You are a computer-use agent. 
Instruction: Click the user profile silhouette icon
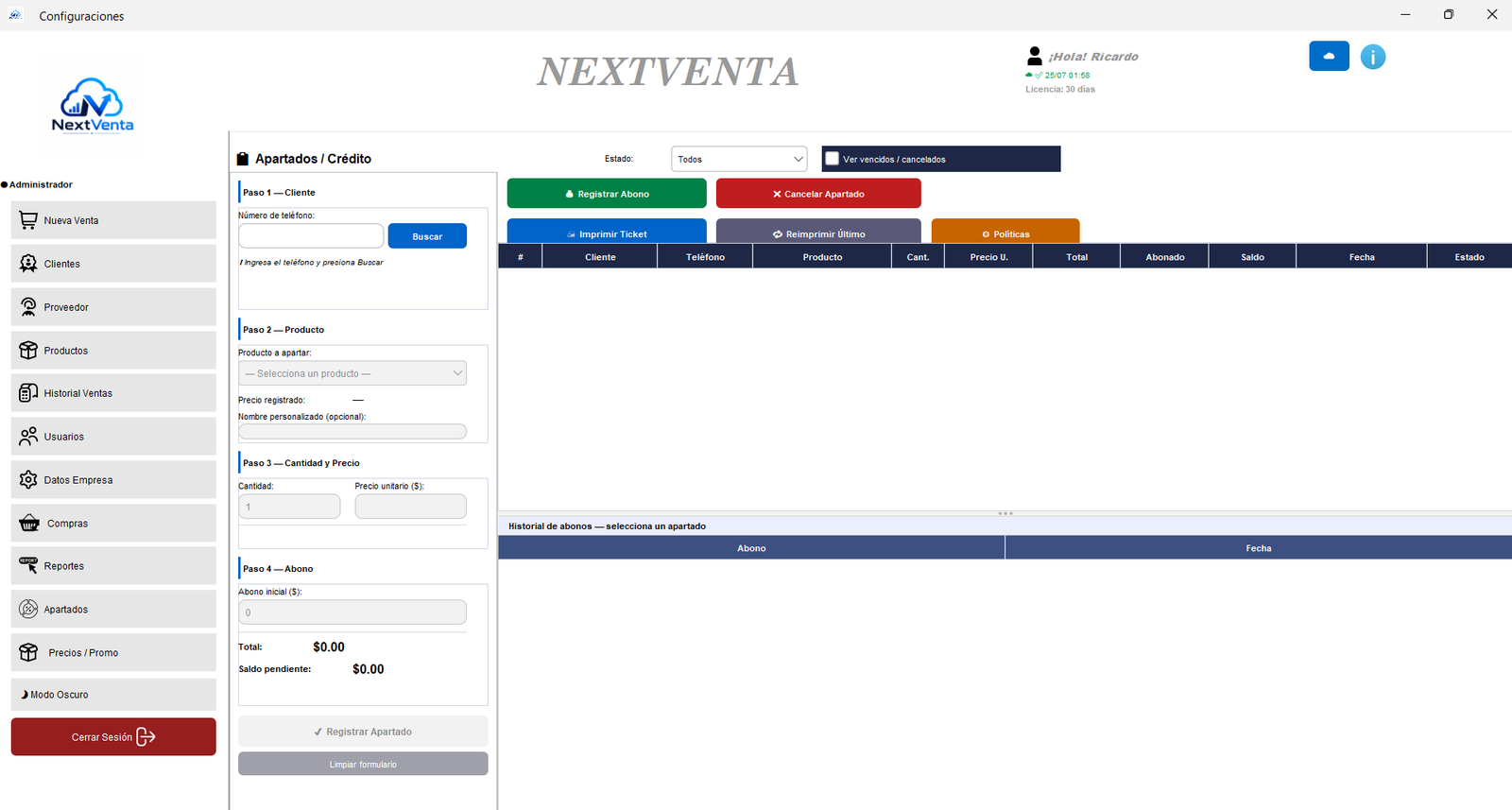(x=1035, y=57)
